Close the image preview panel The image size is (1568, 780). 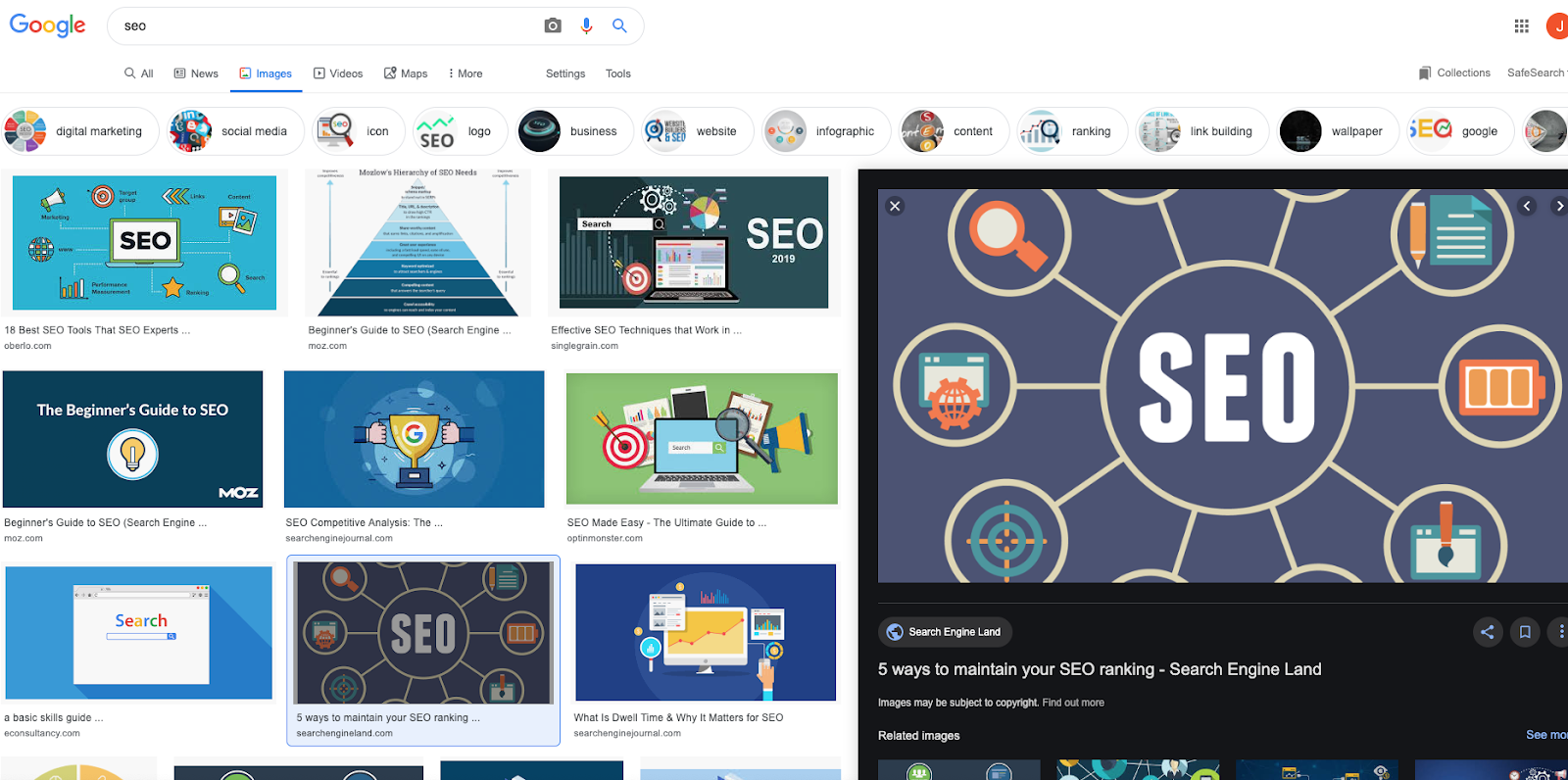pos(894,206)
